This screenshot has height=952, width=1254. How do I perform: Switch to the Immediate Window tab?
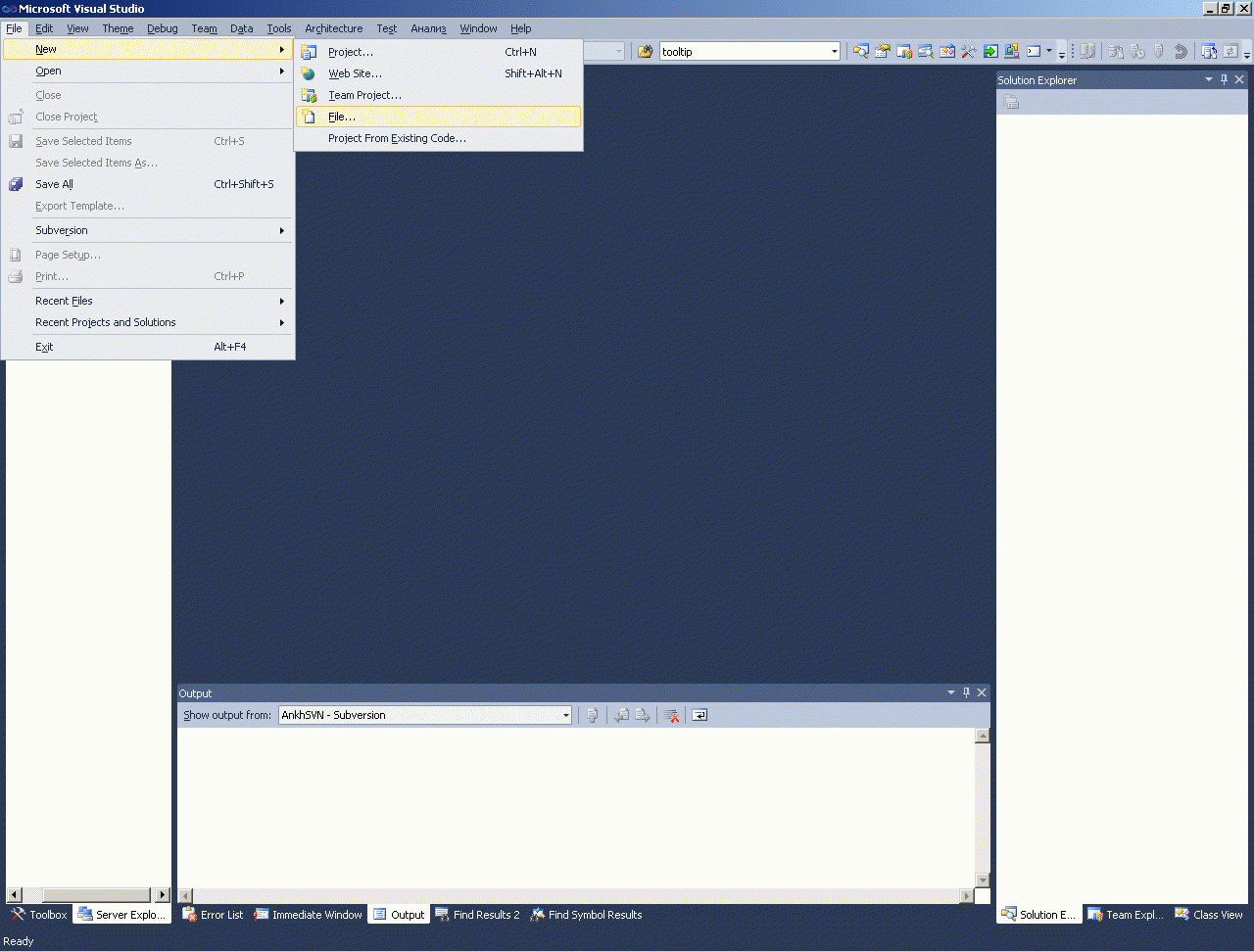(308, 915)
